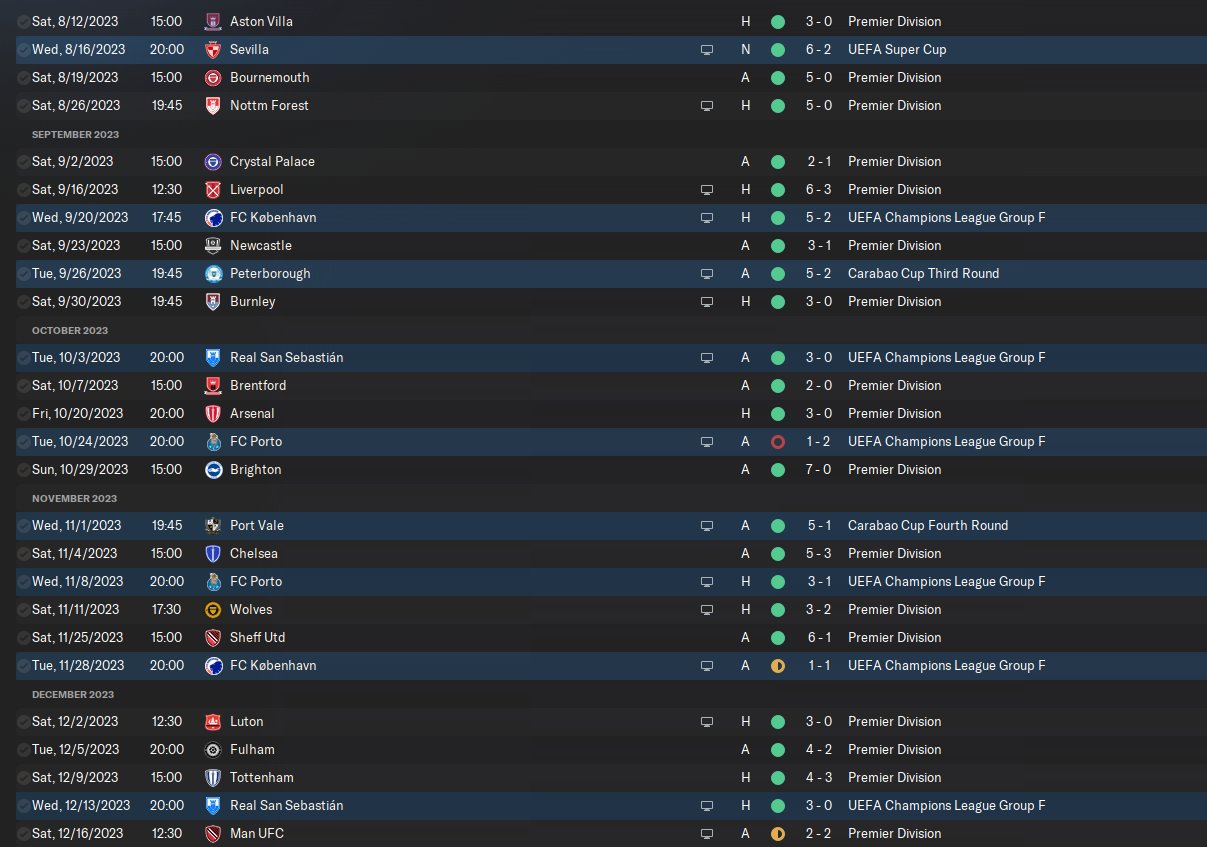The width and height of the screenshot is (1207, 847).
Task: Click the orange draw indicator for FC København
Action: [x=778, y=665]
